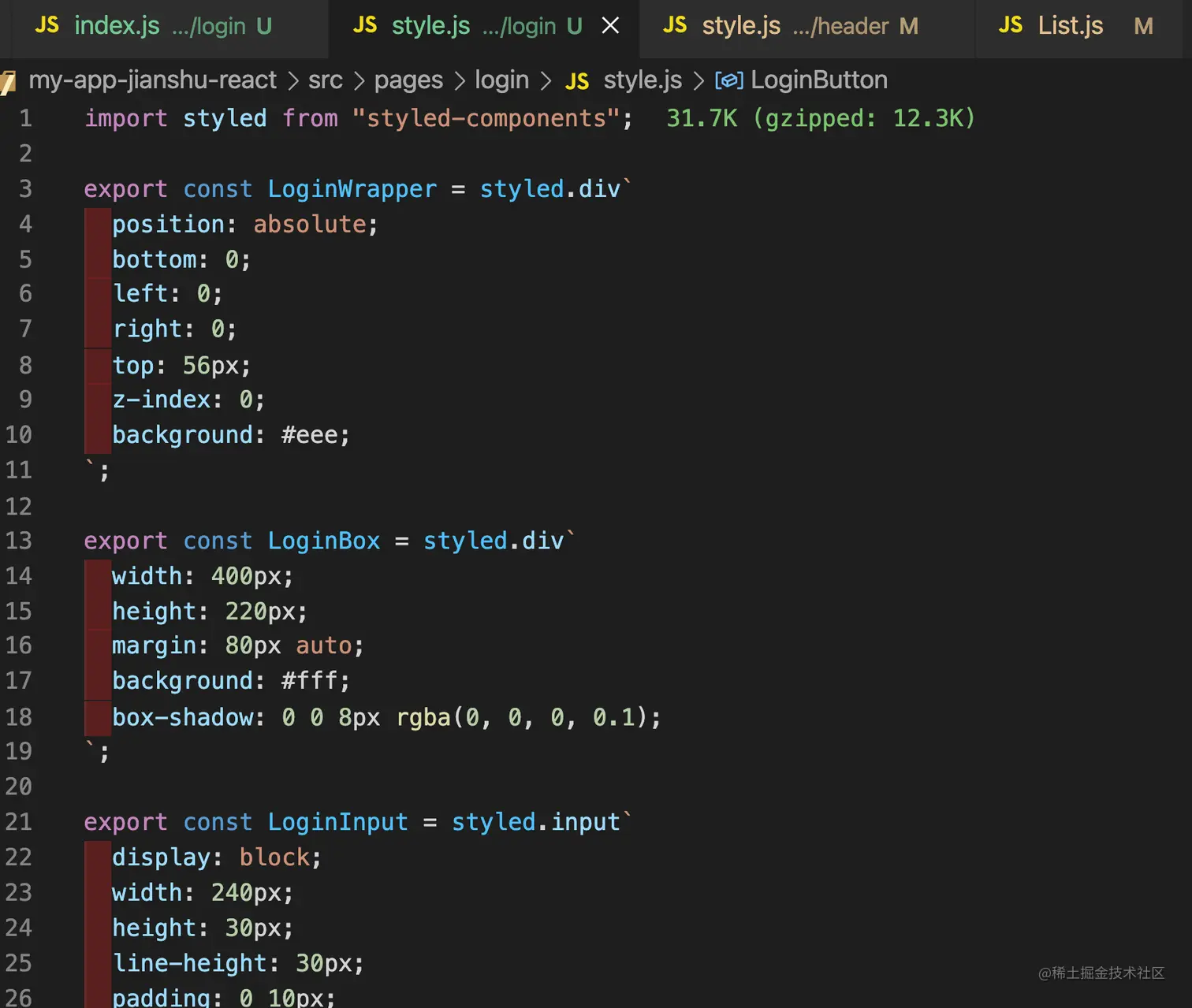The width and height of the screenshot is (1192, 1008).
Task: Click the "background: #eee;" declaration
Action: [x=231, y=435]
